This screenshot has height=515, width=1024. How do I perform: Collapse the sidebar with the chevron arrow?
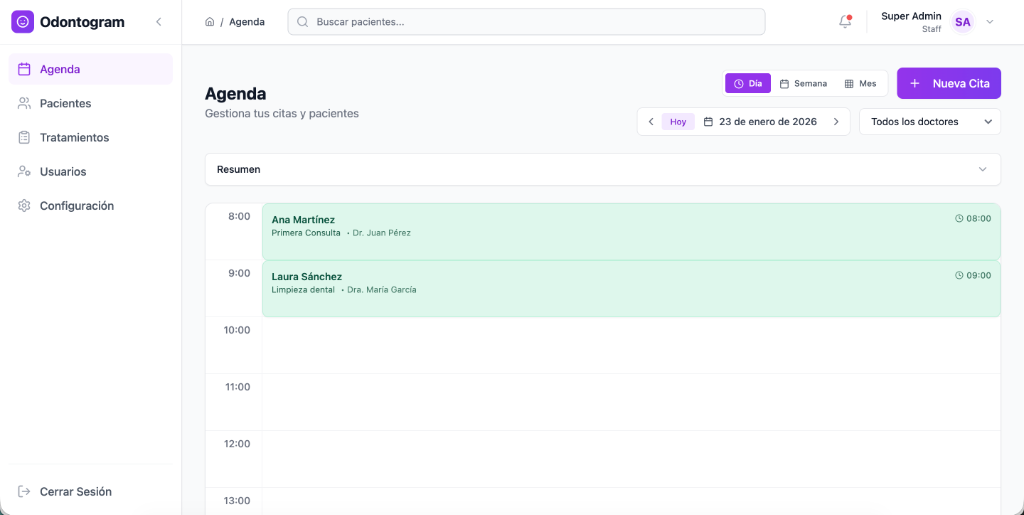tap(158, 22)
